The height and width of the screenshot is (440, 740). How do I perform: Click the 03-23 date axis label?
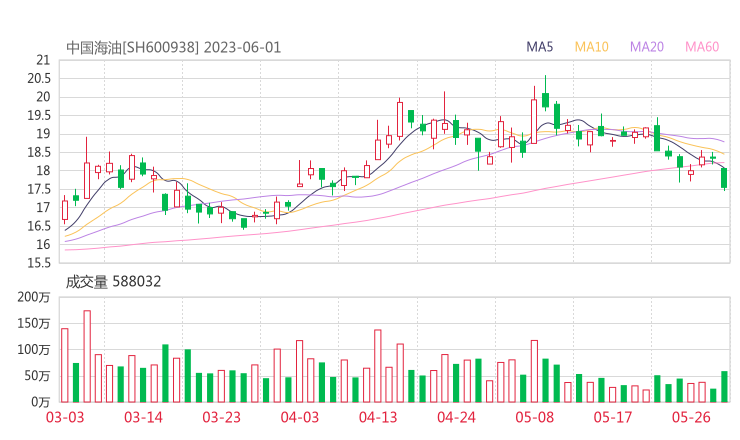(221, 417)
